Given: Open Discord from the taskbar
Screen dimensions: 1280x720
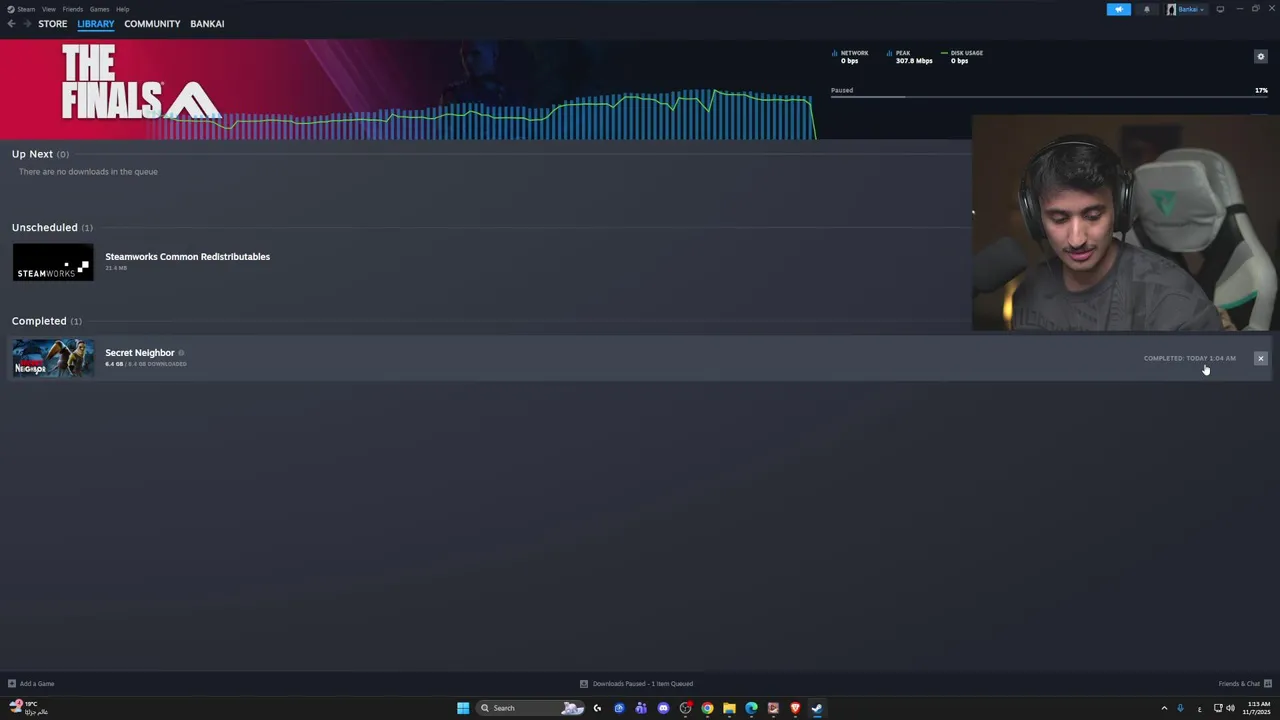Looking at the screenshot, I should pyautogui.click(x=663, y=708).
